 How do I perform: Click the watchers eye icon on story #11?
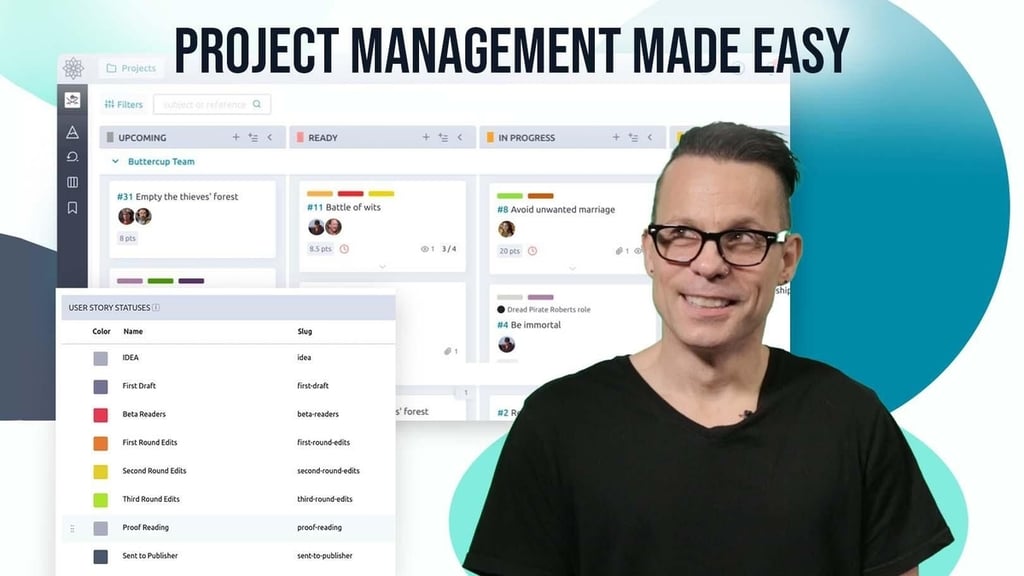tap(424, 249)
